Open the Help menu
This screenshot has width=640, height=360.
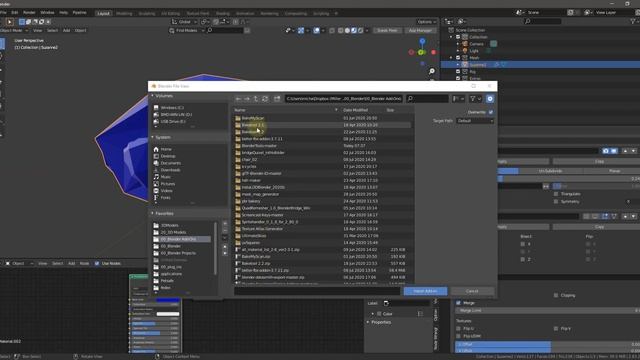[x=64, y=13]
